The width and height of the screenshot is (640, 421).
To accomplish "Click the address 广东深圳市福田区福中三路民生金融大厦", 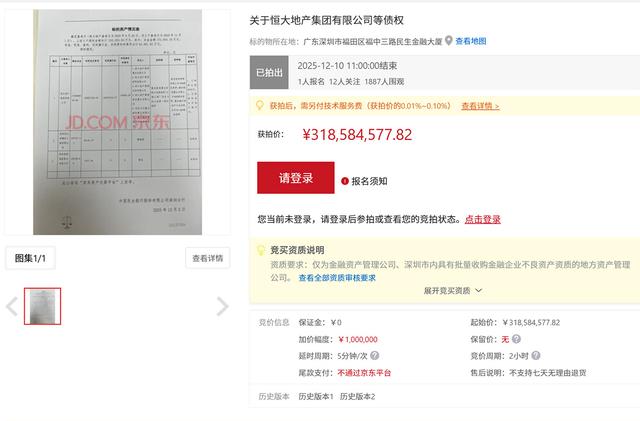I will 373,41.
